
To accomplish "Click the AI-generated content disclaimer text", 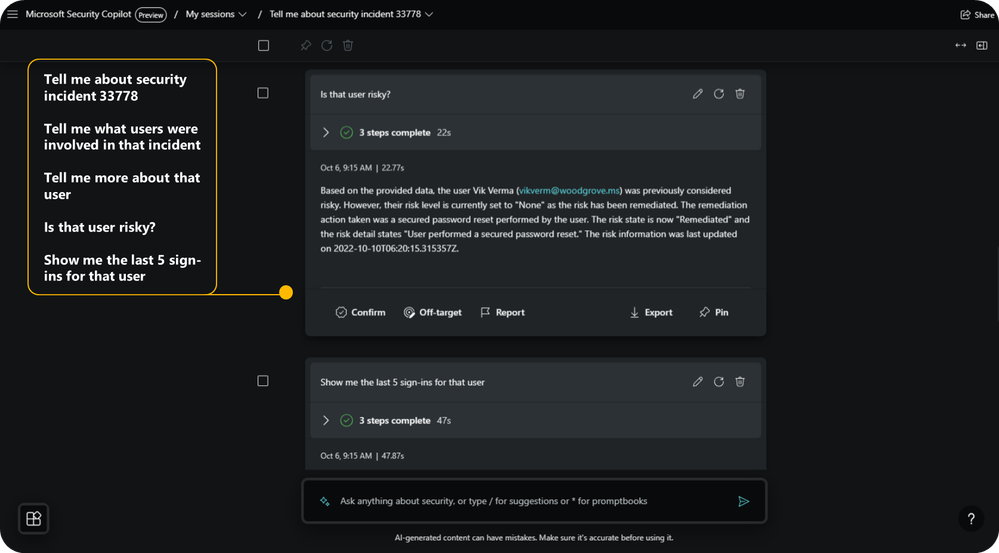I will 534,538.
